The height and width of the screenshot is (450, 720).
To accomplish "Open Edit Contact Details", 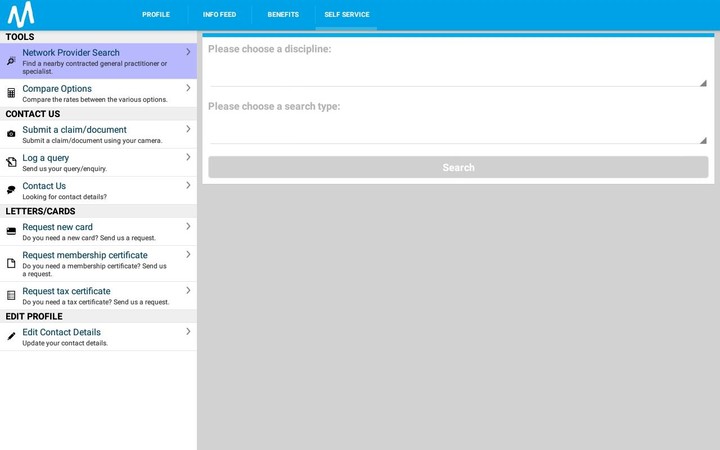I will (x=98, y=337).
